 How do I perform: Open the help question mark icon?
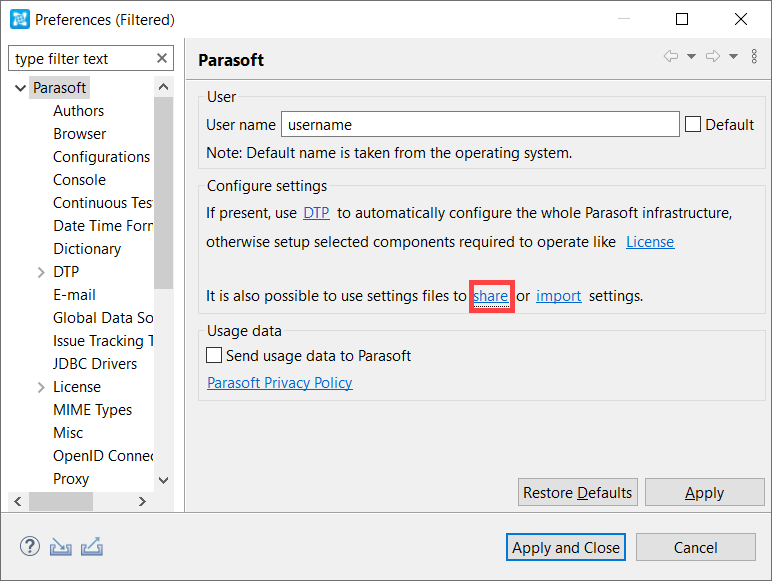coord(30,547)
